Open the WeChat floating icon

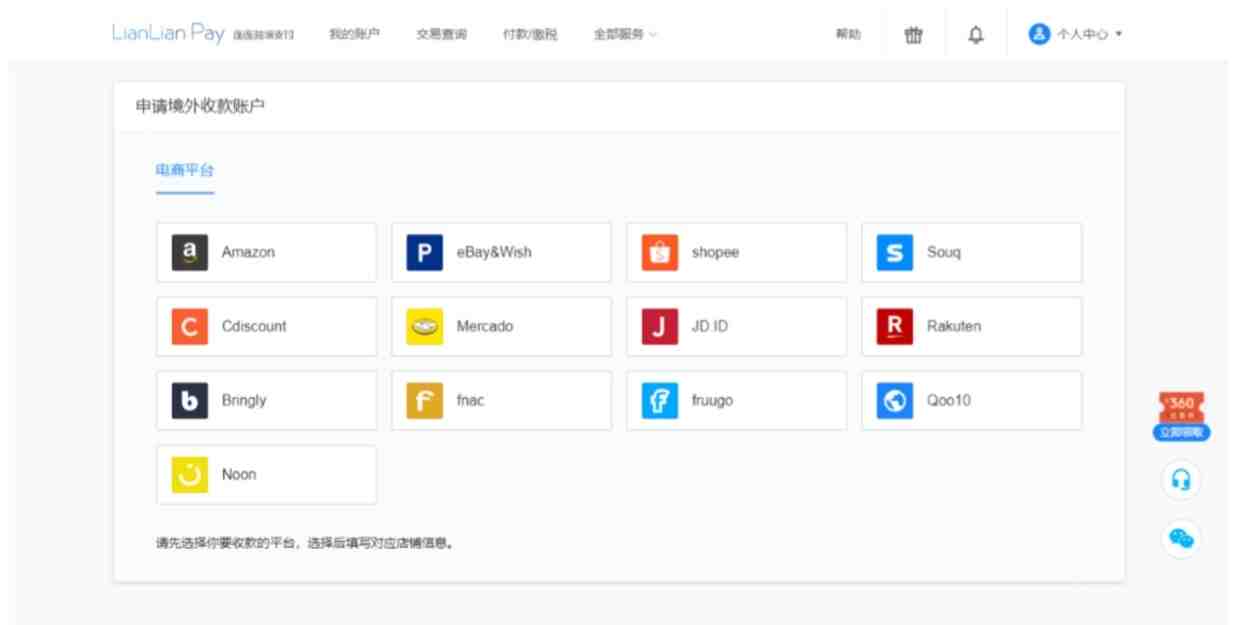(x=1181, y=539)
